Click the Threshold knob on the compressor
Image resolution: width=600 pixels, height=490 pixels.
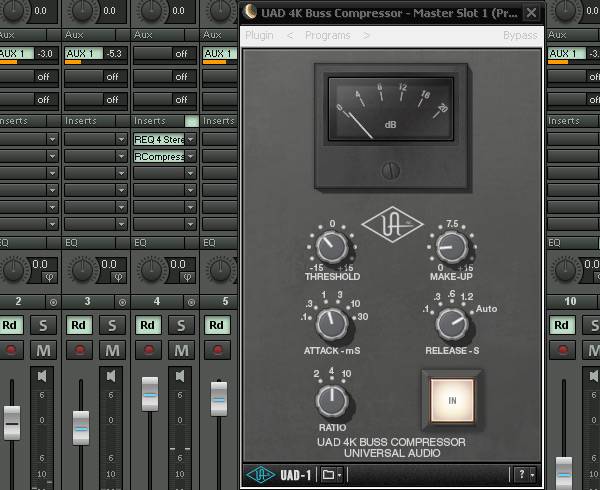[332, 247]
